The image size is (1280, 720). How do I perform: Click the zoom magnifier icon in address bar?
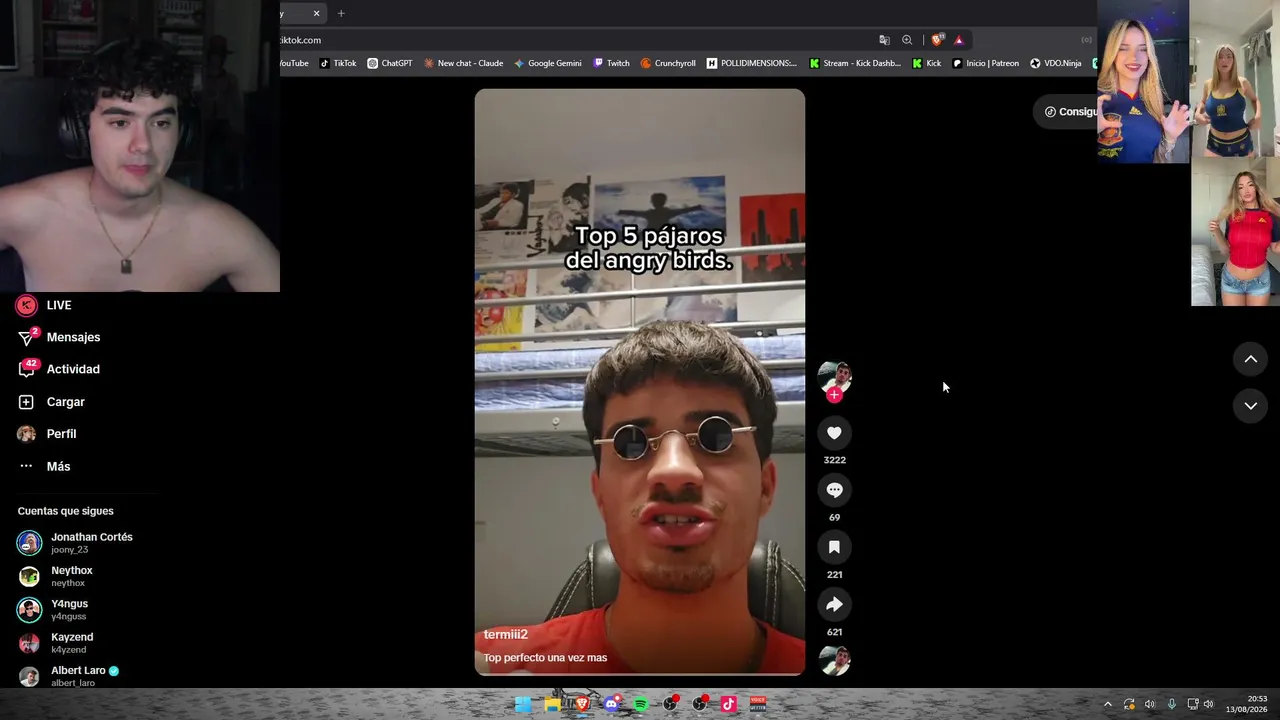(x=907, y=40)
